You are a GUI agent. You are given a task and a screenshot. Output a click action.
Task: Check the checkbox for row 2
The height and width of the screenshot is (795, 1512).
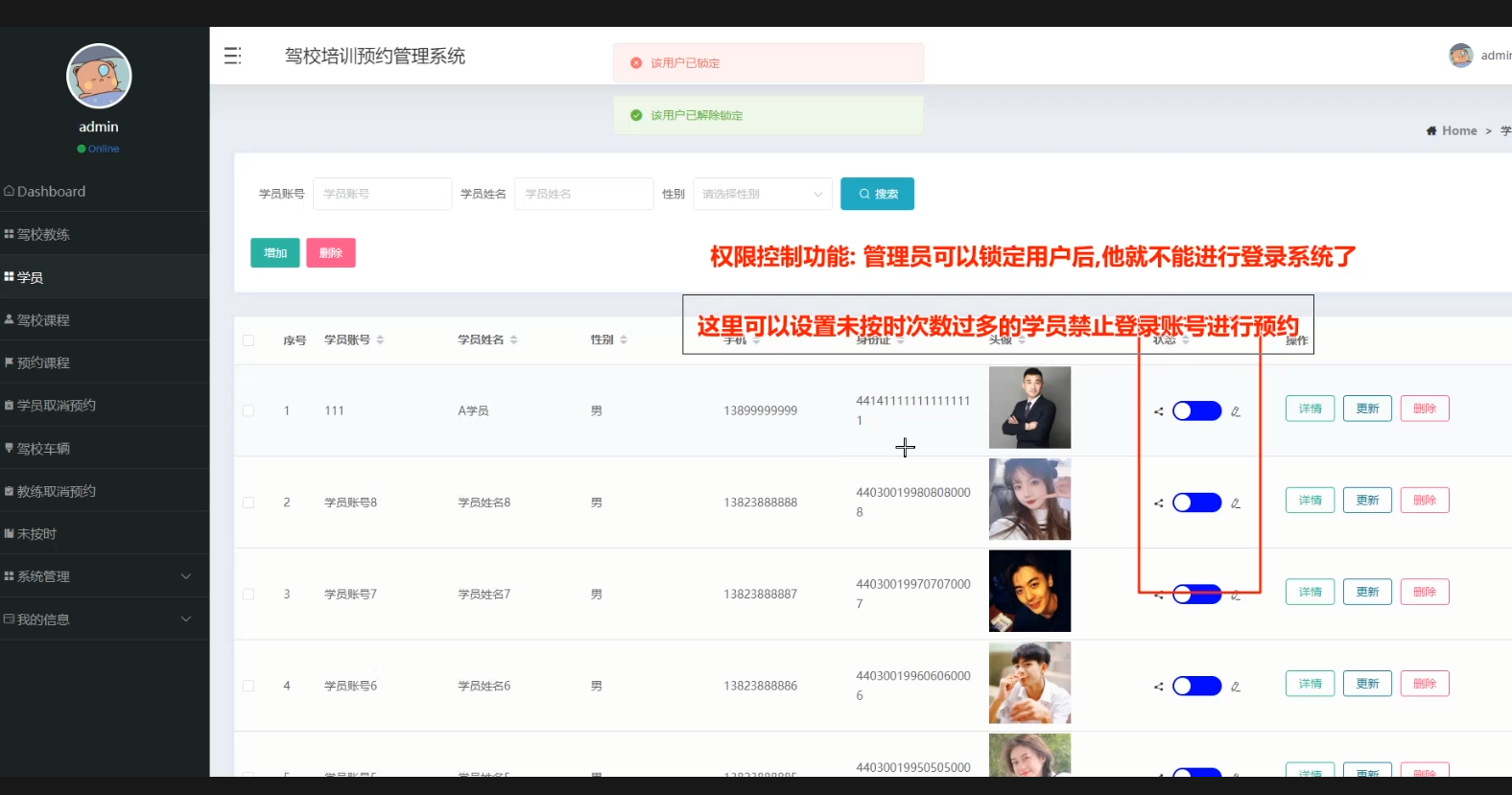click(248, 503)
